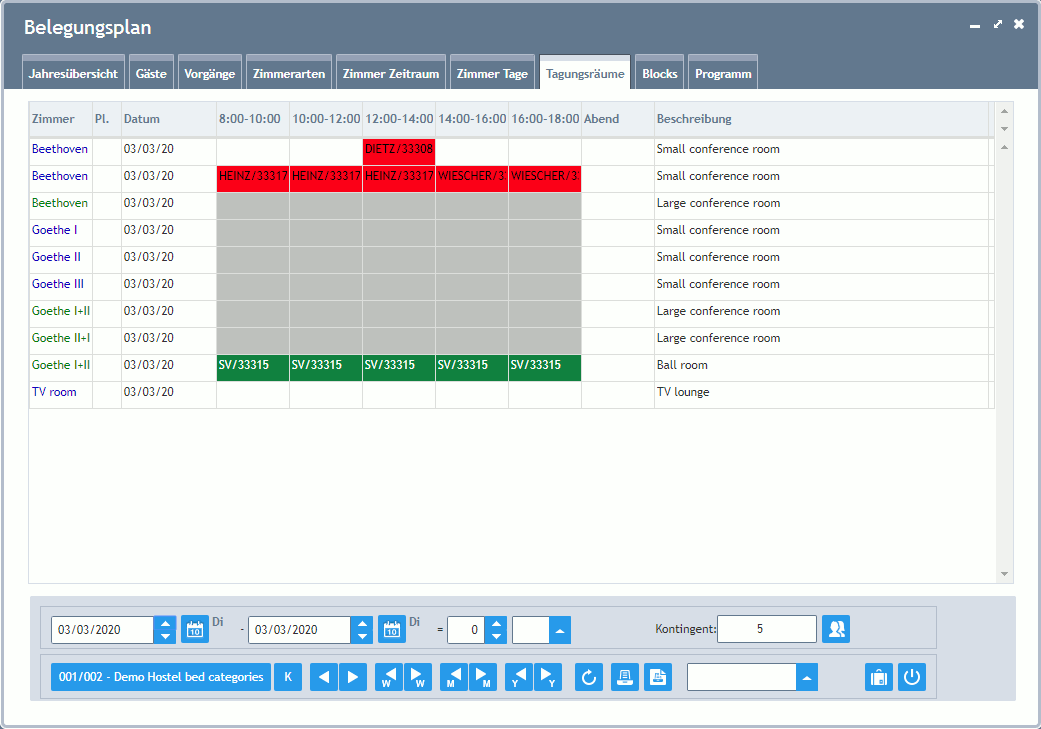Click the 'Goethe II' room link
The height and width of the screenshot is (729, 1041).
point(56,257)
